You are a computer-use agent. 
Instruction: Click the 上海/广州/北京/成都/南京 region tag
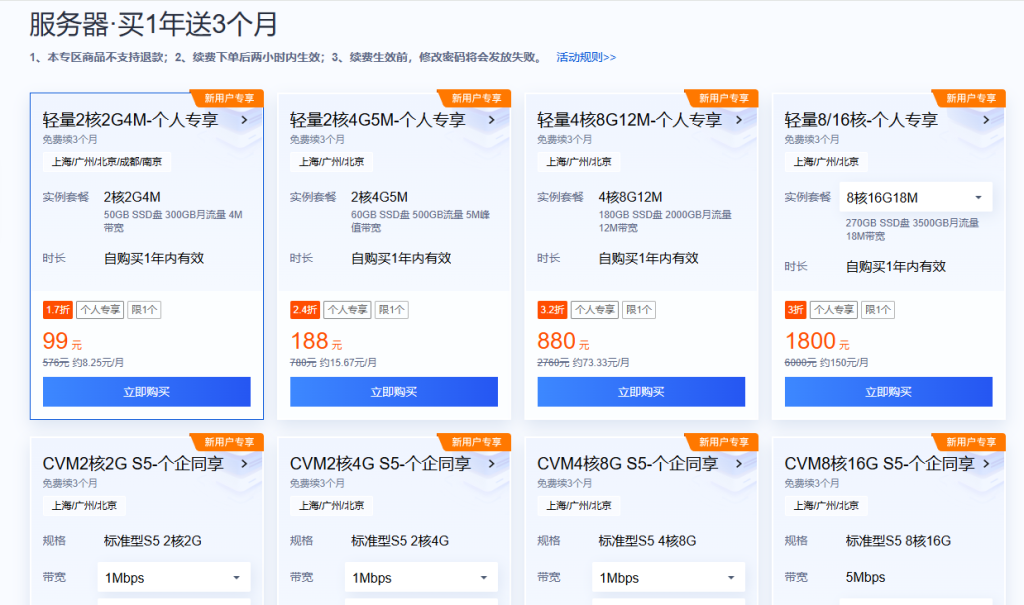106,162
